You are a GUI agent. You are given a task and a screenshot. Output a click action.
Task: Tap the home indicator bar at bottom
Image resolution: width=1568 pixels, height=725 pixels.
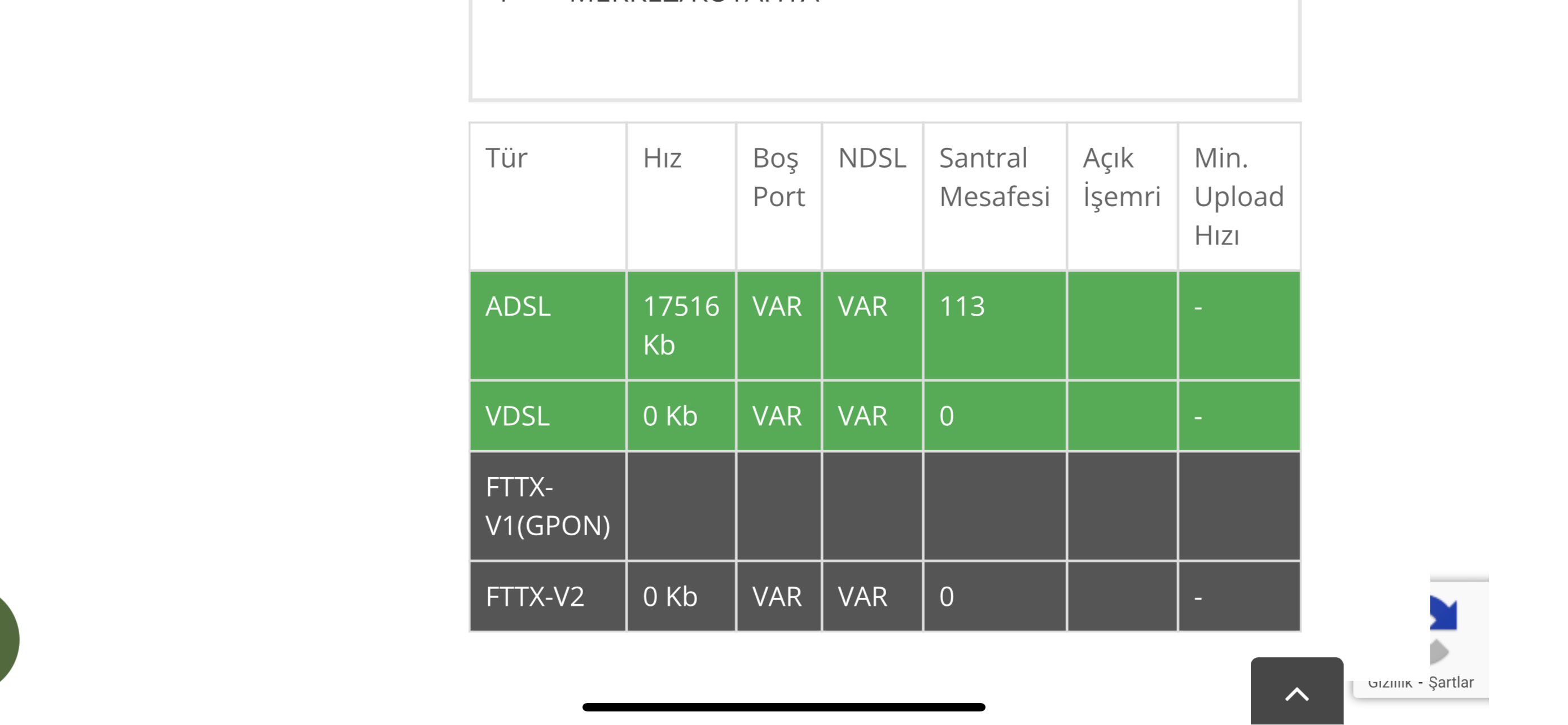tap(783, 707)
